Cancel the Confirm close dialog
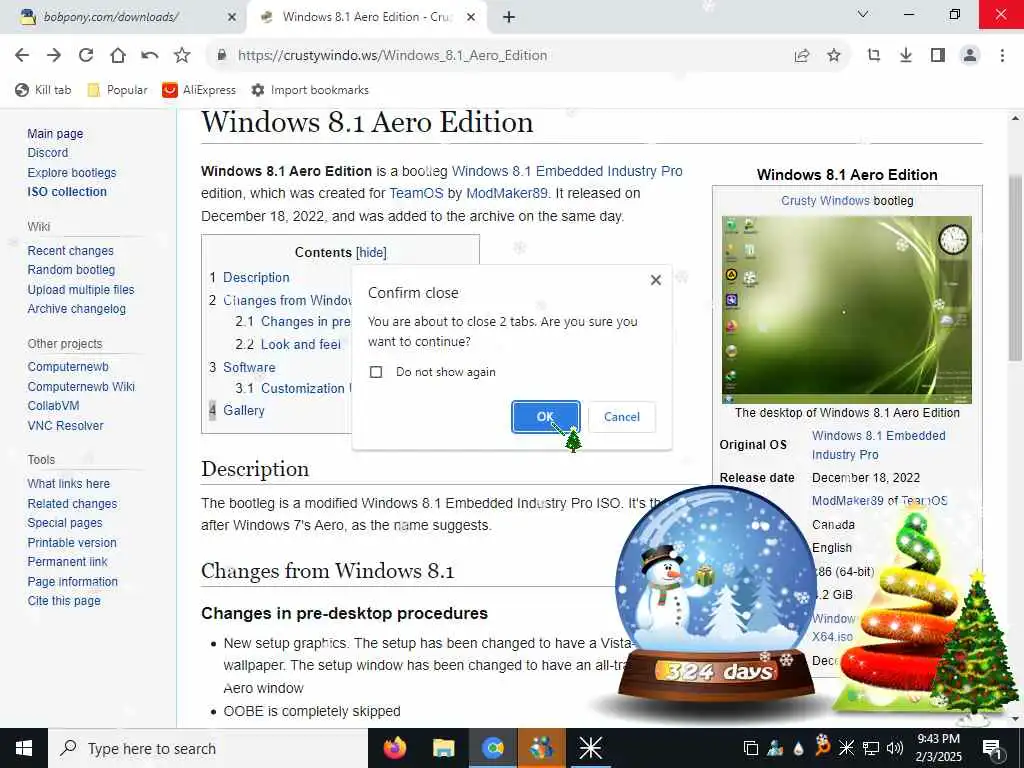 [x=622, y=417]
